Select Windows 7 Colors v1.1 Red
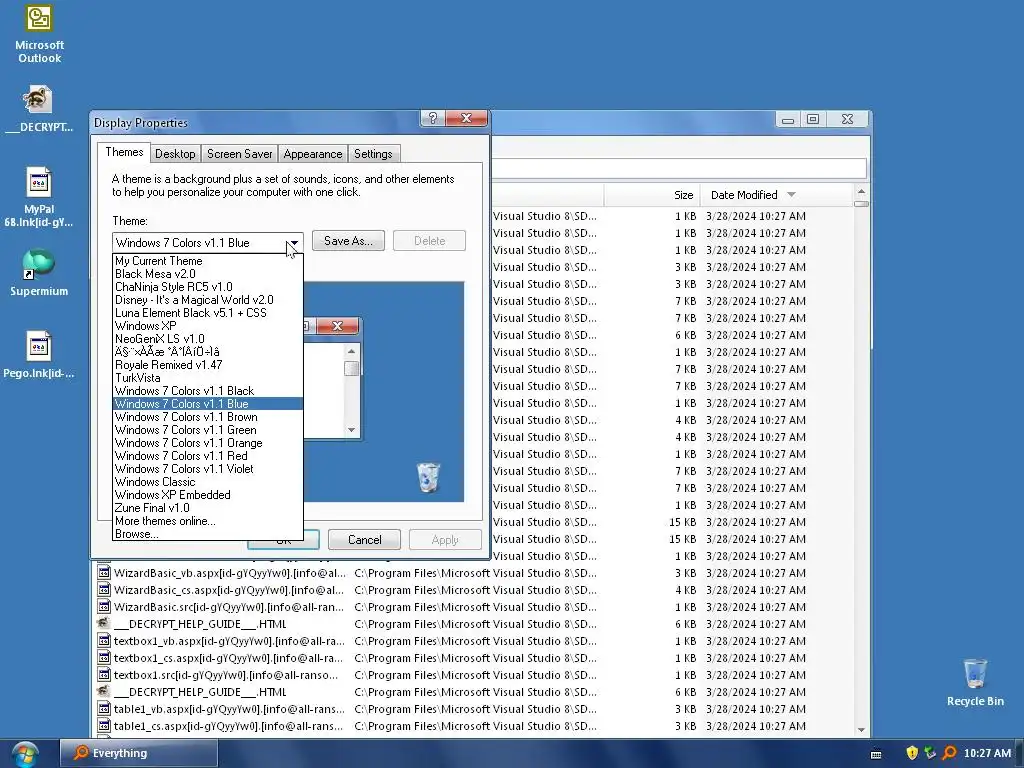Screen dimensions: 1024x768 pos(208,456)
